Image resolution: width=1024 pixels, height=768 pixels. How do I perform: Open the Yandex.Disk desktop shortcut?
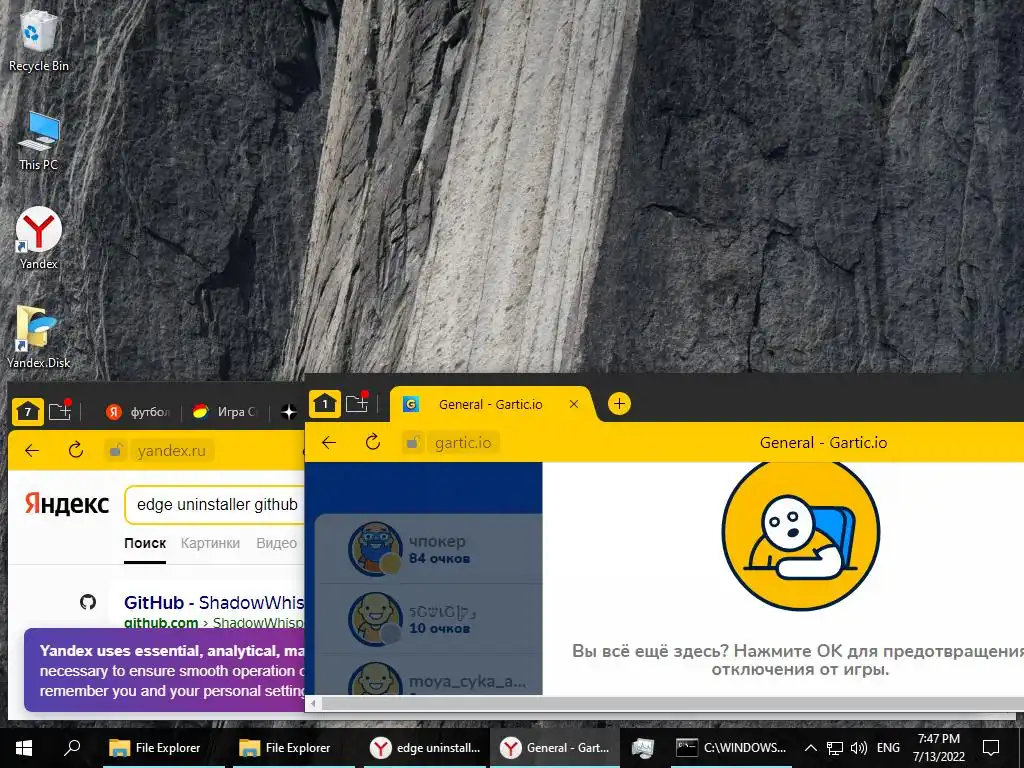tap(39, 337)
